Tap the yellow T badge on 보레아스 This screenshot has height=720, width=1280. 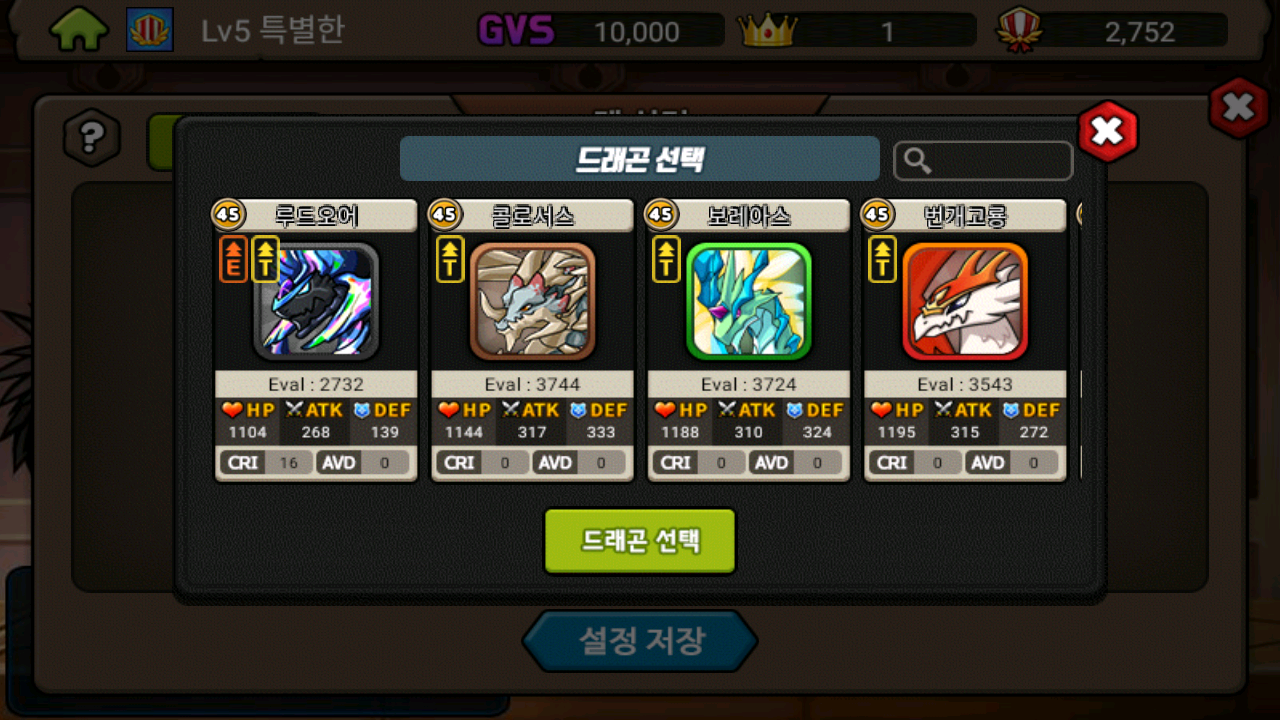point(666,260)
